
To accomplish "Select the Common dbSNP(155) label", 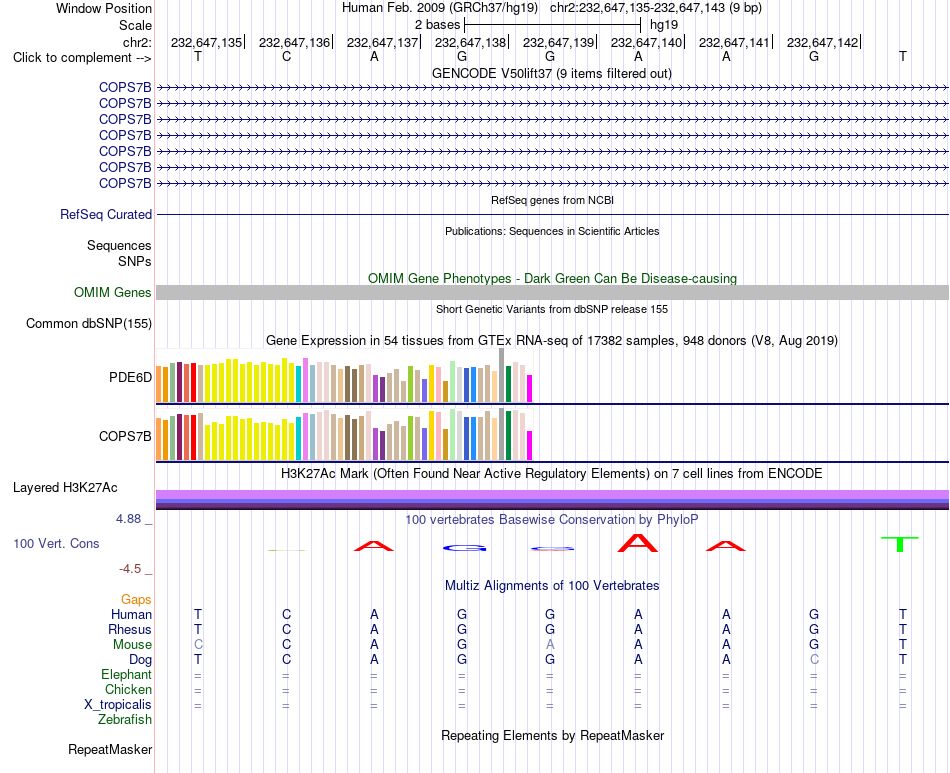I will pyautogui.click(x=89, y=323).
